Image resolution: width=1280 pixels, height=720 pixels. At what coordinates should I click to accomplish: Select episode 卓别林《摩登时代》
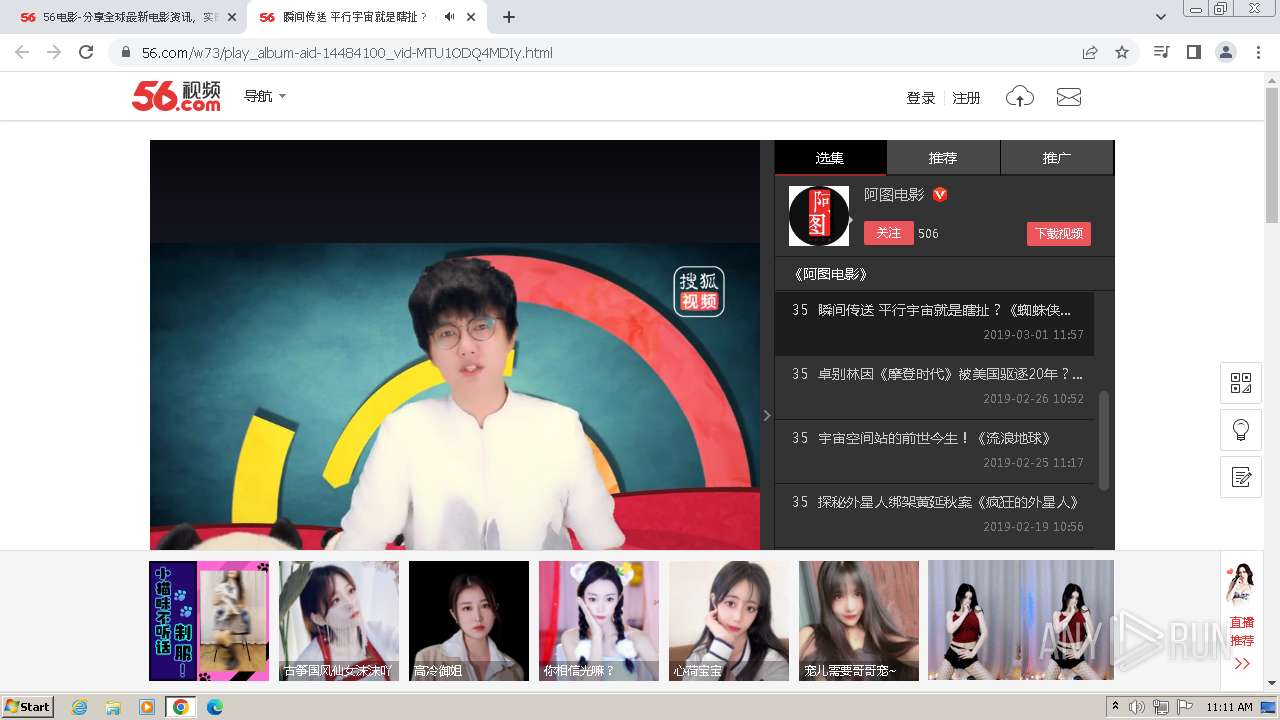[x=934, y=387]
